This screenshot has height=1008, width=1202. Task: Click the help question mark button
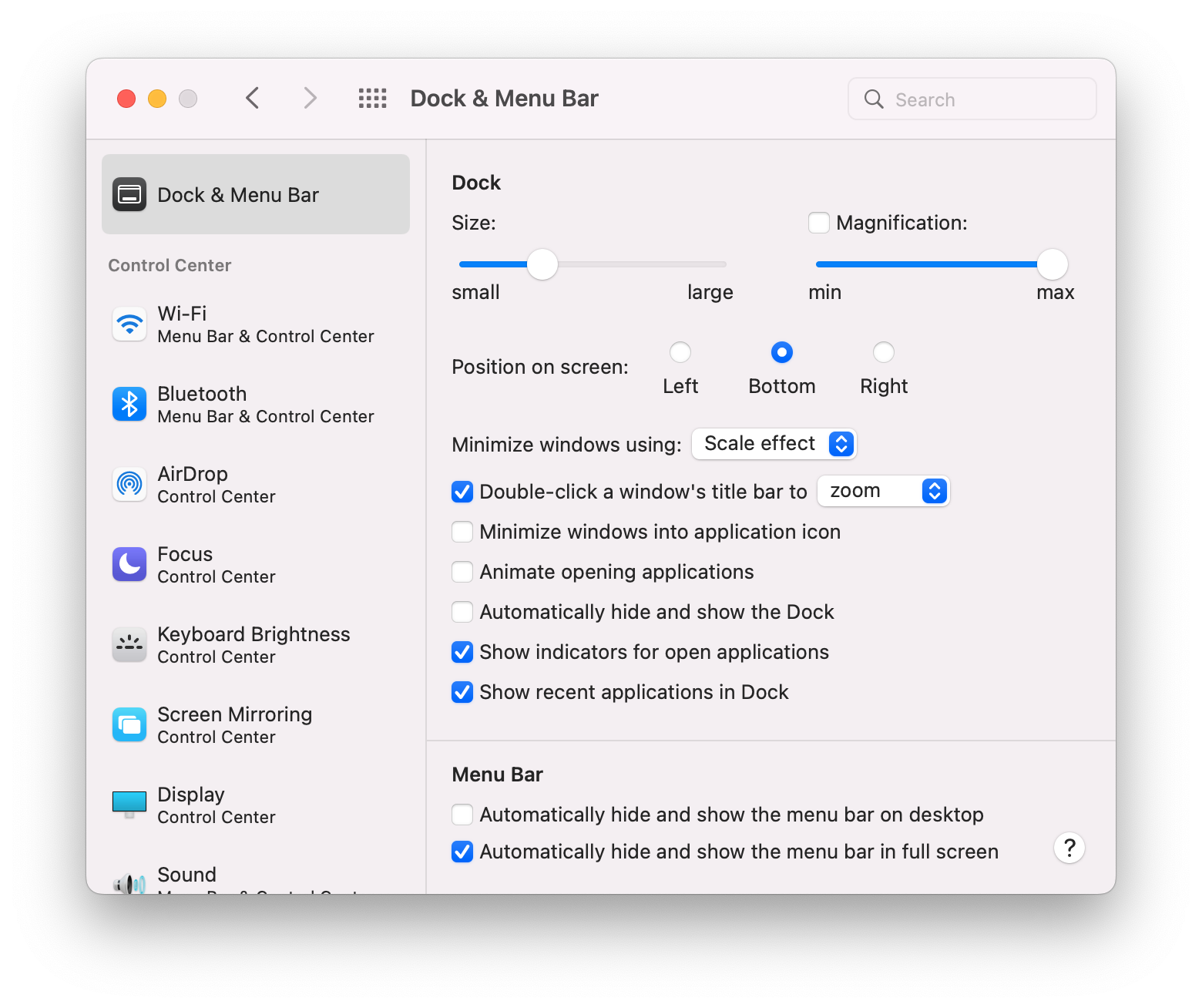click(1069, 848)
